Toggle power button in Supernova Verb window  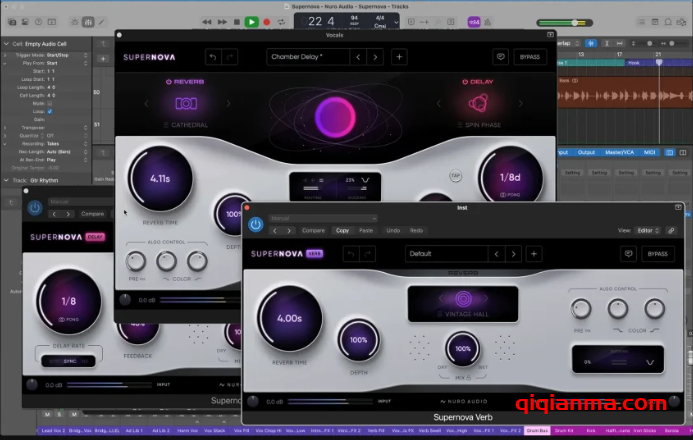point(255,224)
